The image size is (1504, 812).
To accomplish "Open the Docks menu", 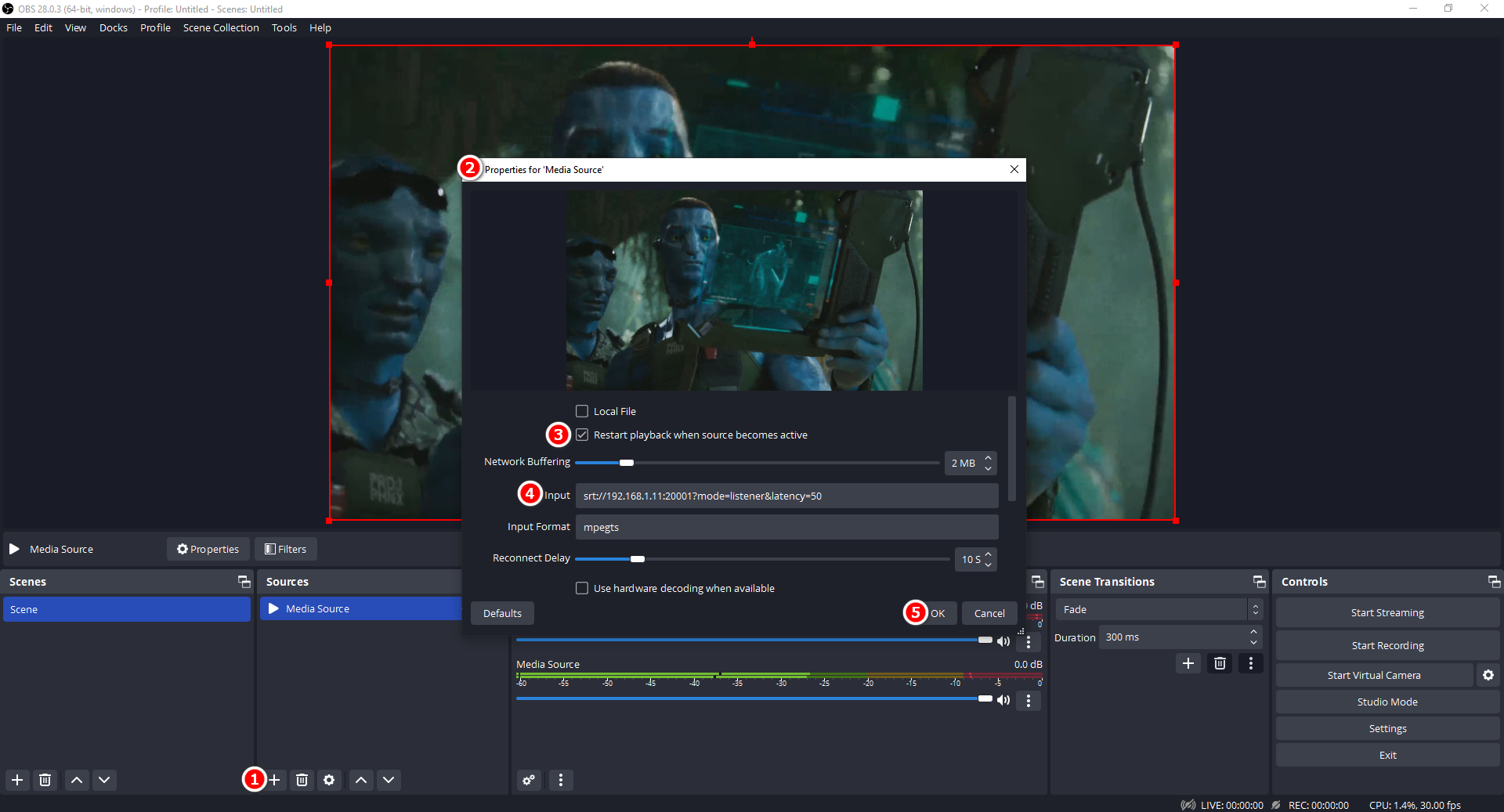I will pyautogui.click(x=114, y=27).
